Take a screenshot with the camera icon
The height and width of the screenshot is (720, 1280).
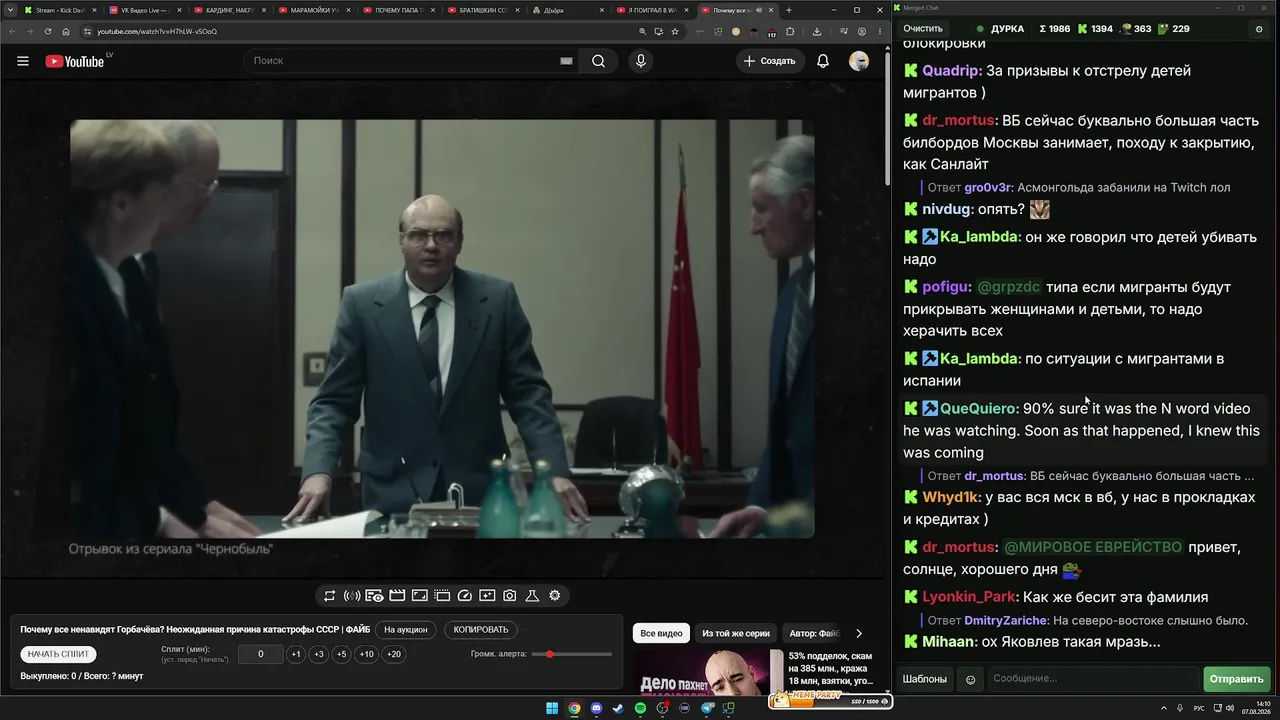510,596
